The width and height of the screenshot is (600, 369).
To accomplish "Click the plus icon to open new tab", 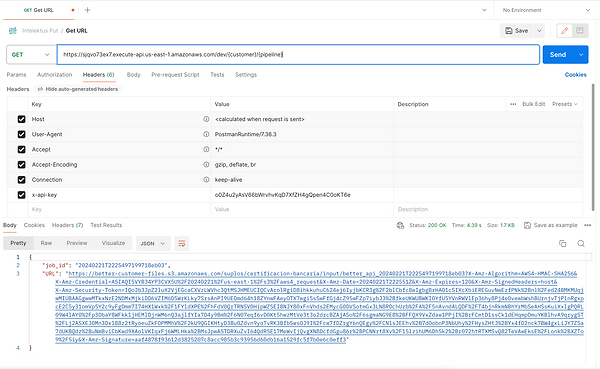I will pos(88,10).
